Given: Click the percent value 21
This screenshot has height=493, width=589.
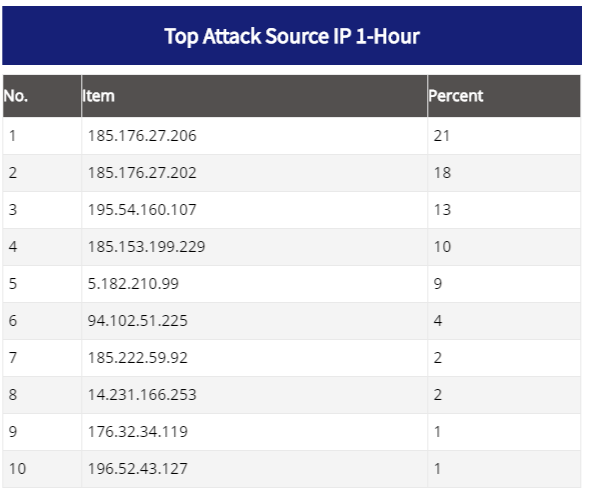Looking at the screenshot, I should (442, 136).
